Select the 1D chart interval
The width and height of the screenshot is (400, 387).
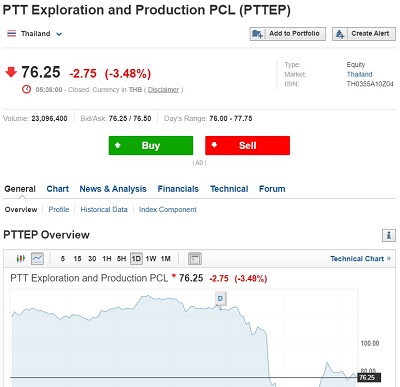(136, 259)
